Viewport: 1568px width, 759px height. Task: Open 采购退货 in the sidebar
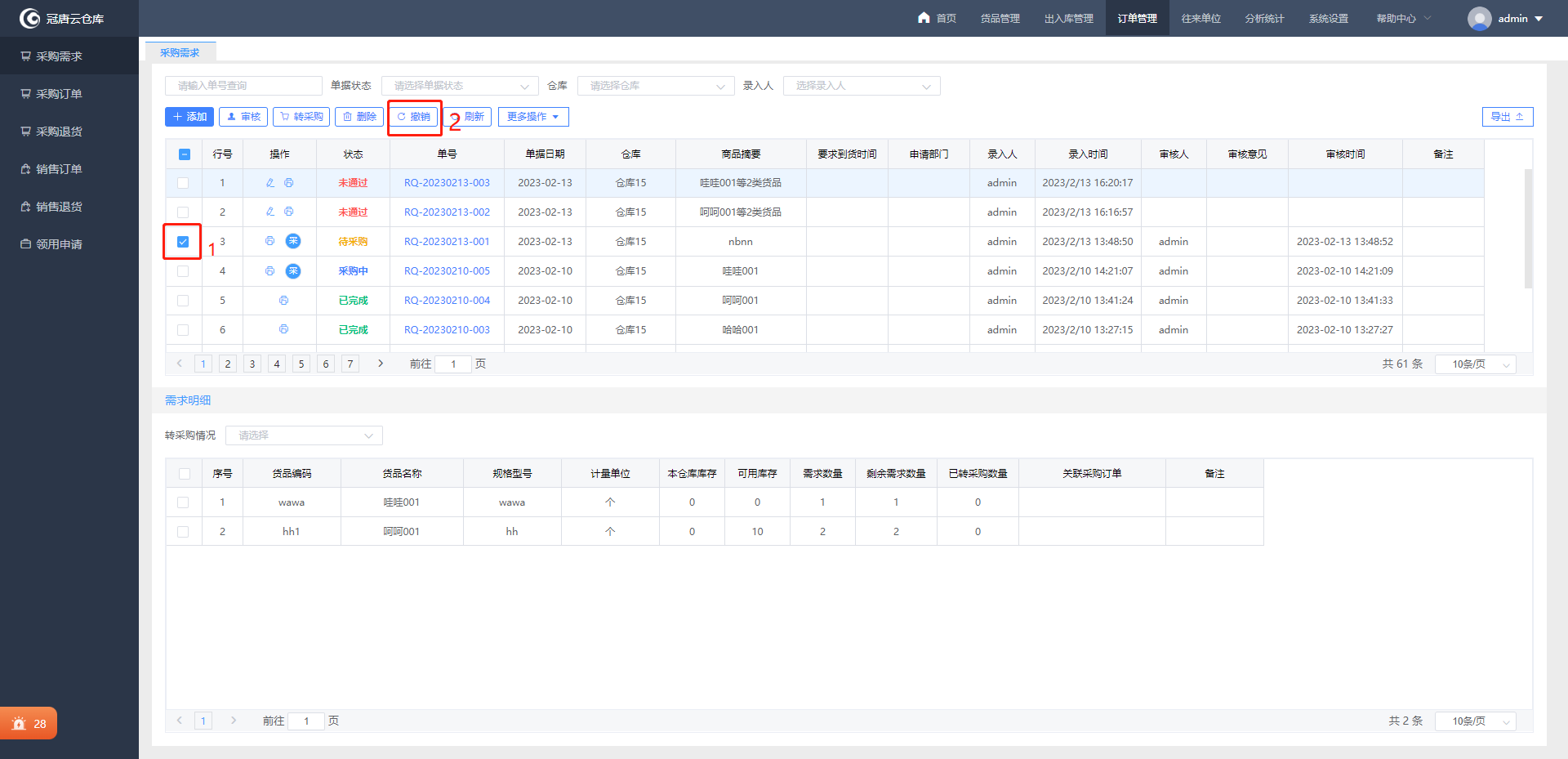coord(69,132)
